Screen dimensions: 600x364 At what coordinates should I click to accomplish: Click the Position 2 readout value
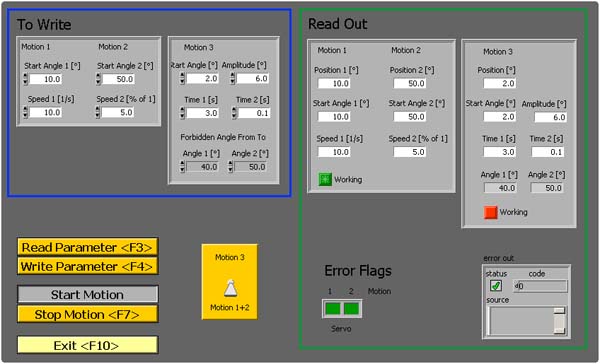[x=409, y=83]
